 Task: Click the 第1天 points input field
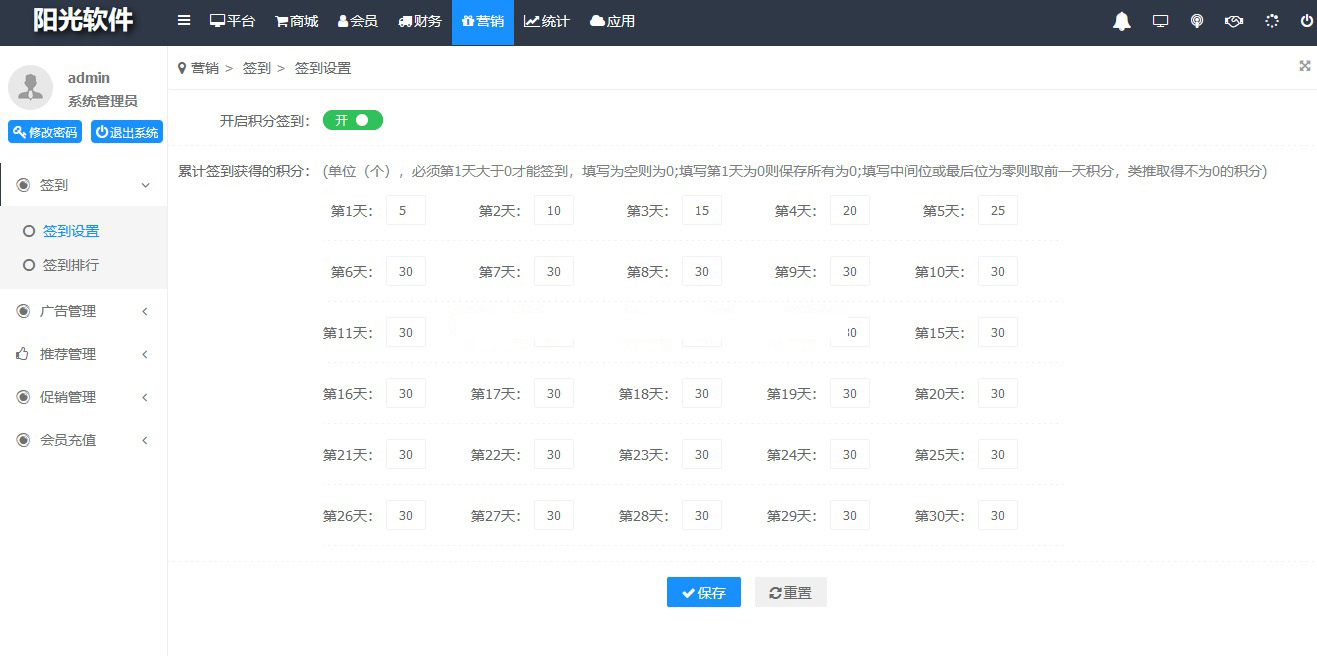(x=405, y=211)
